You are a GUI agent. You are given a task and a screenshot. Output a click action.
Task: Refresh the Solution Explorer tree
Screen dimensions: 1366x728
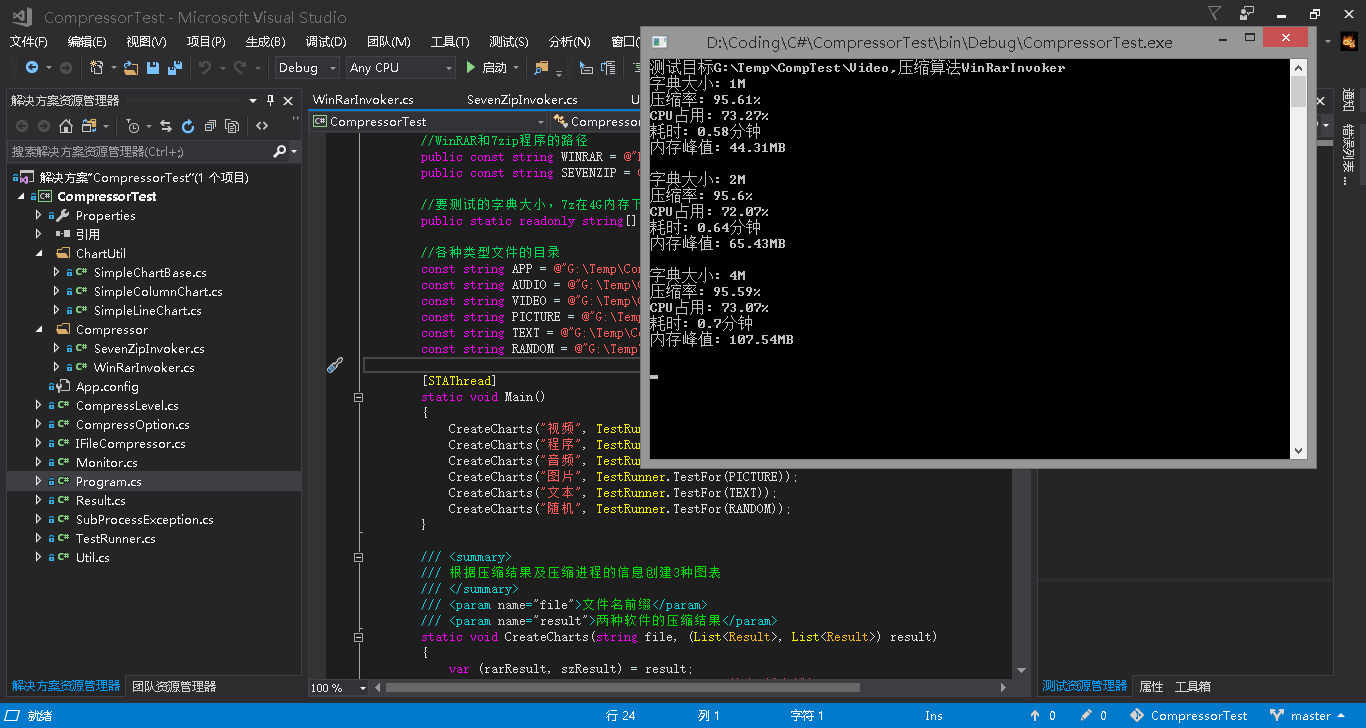click(187, 126)
